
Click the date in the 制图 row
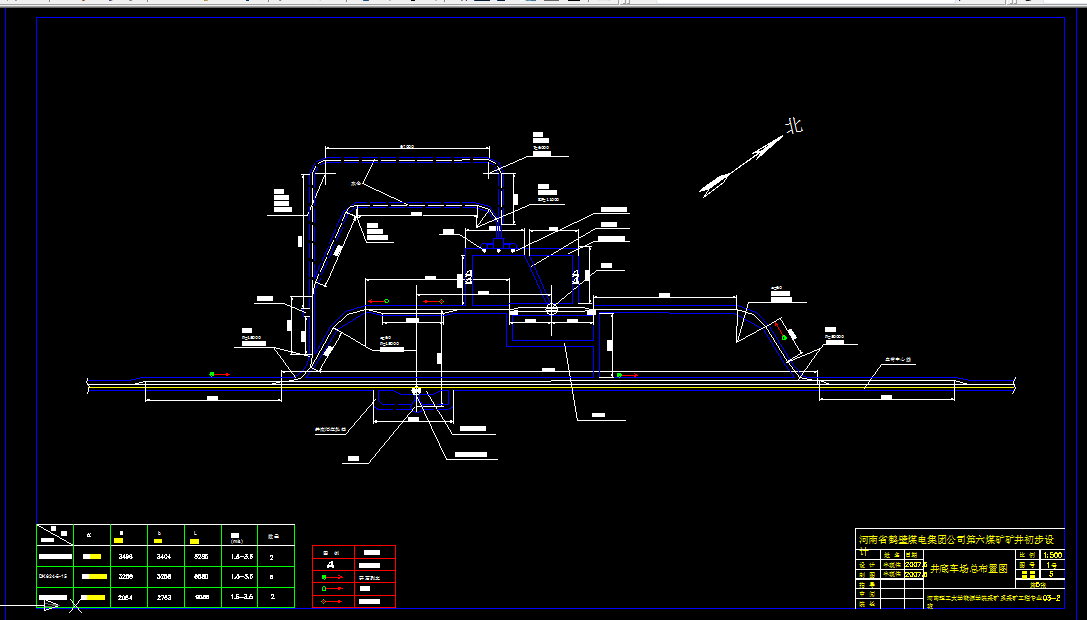click(x=916, y=574)
